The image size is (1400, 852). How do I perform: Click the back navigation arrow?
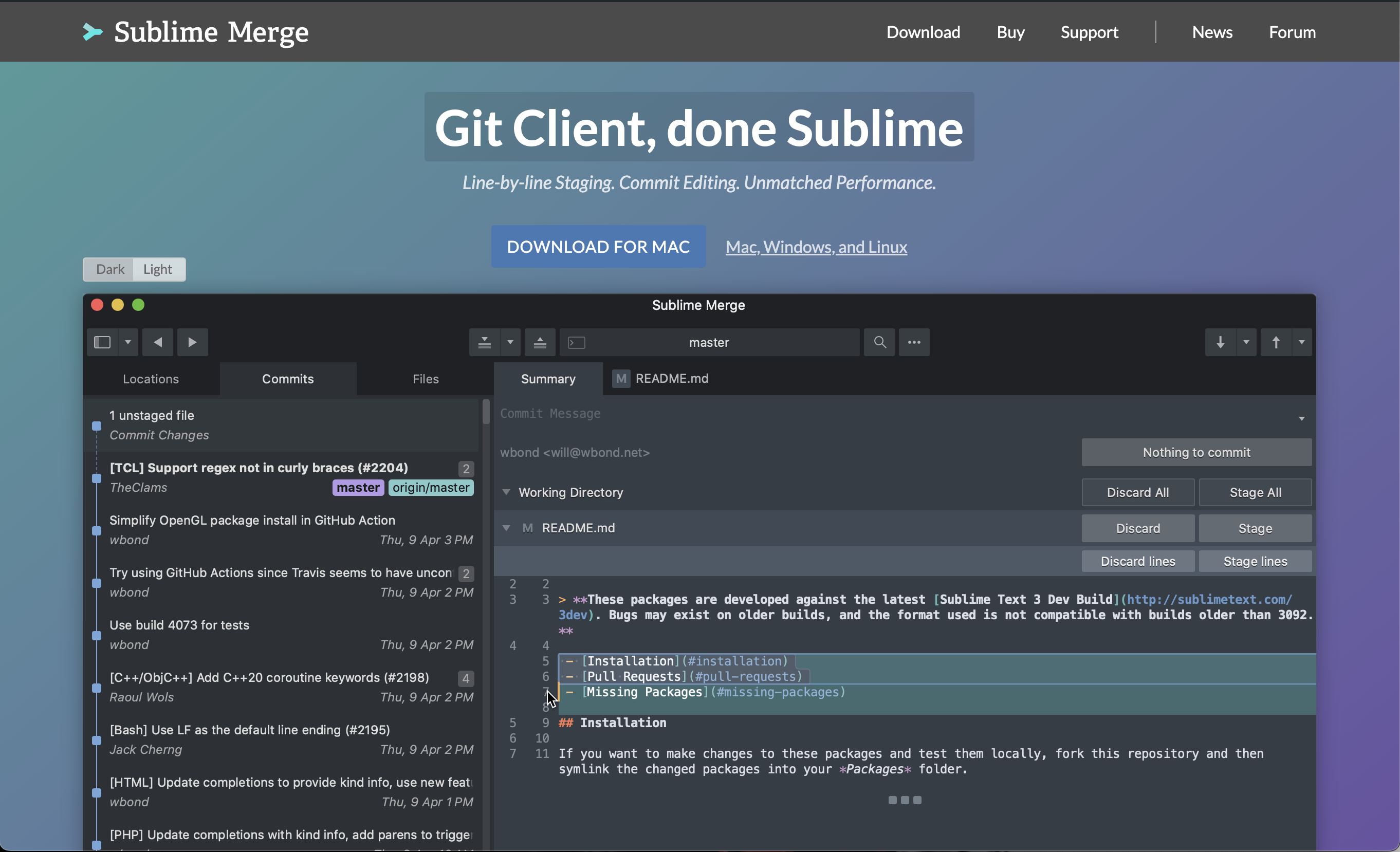tap(157, 342)
